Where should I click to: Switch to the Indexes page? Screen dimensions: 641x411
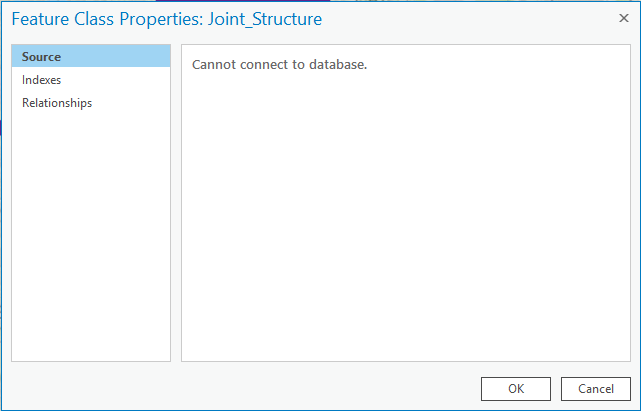(41, 80)
